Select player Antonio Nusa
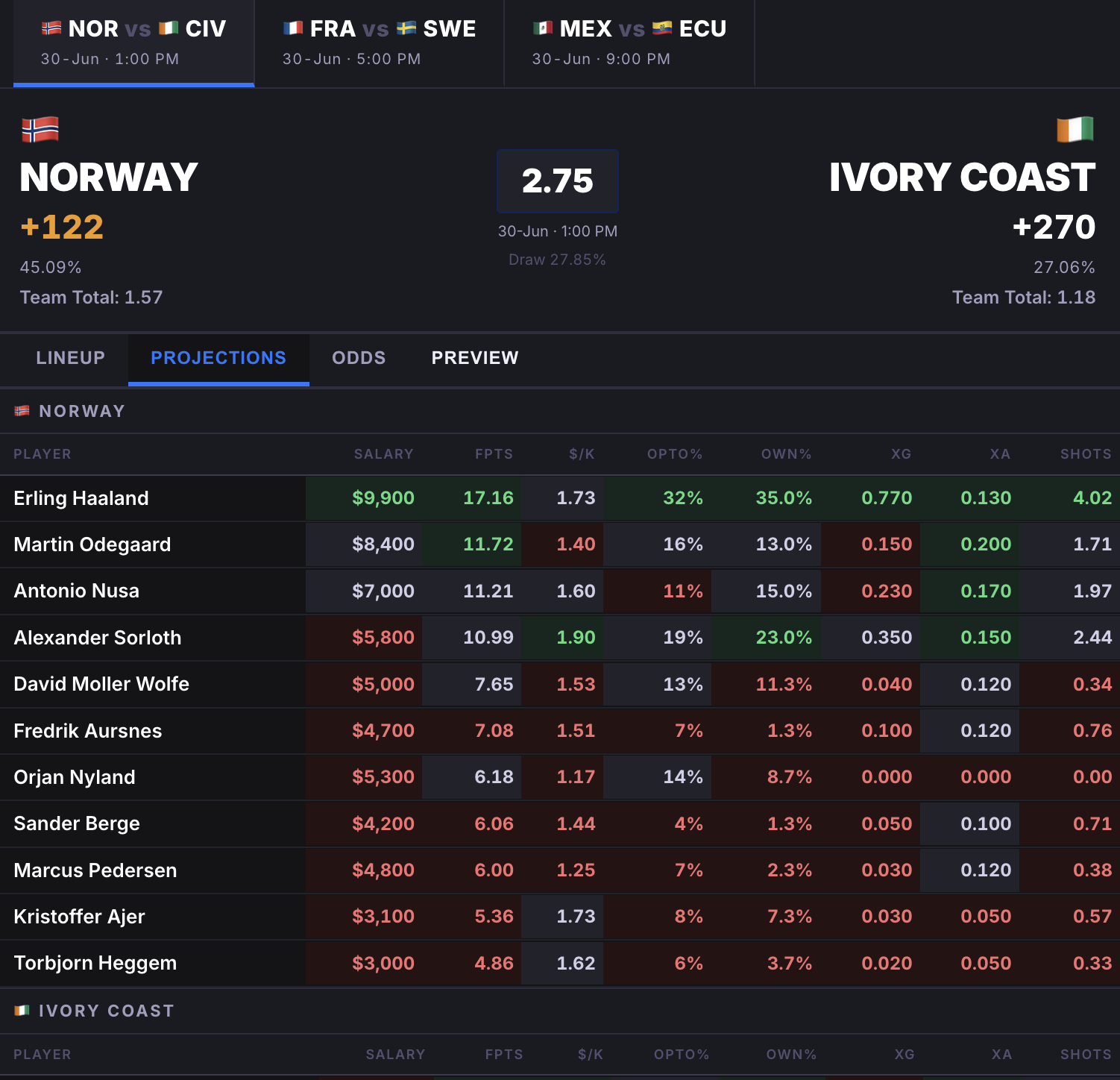This screenshot has width=1120, height=1080. (x=77, y=591)
